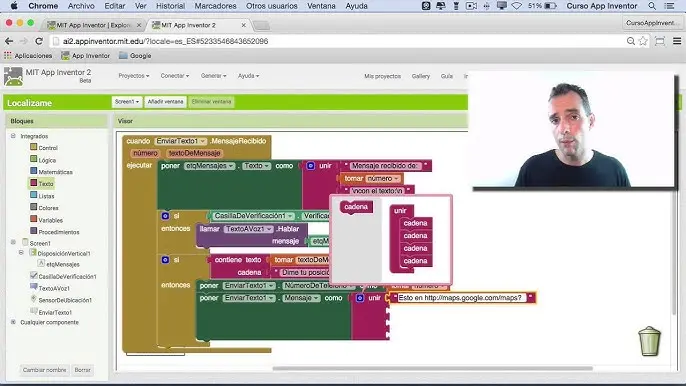The height and width of the screenshot is (386, 686).
Task: Click the App Inventor bookmark in bookmarks bar
Action: [86, 56]
